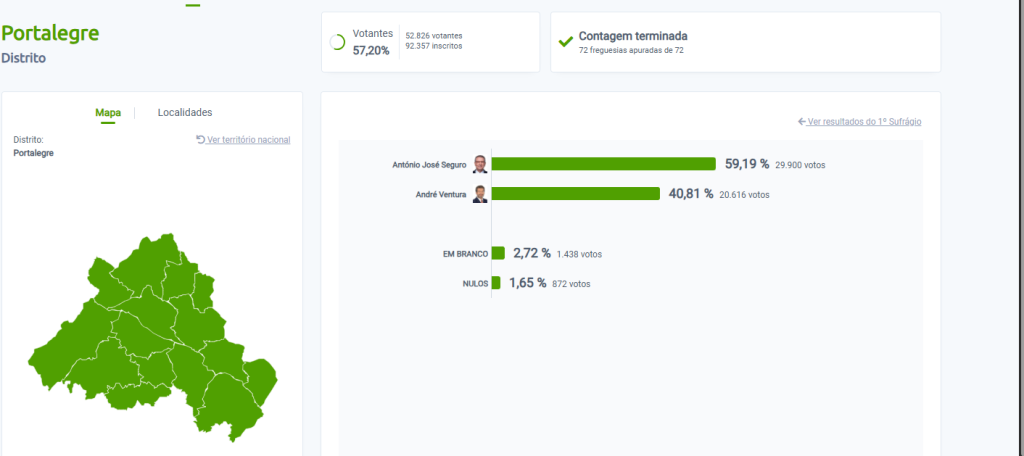This screenshot has height=456, width=1024.
Task: Click the green checkmark beside Contagem terminada
Action: (565, 42)
